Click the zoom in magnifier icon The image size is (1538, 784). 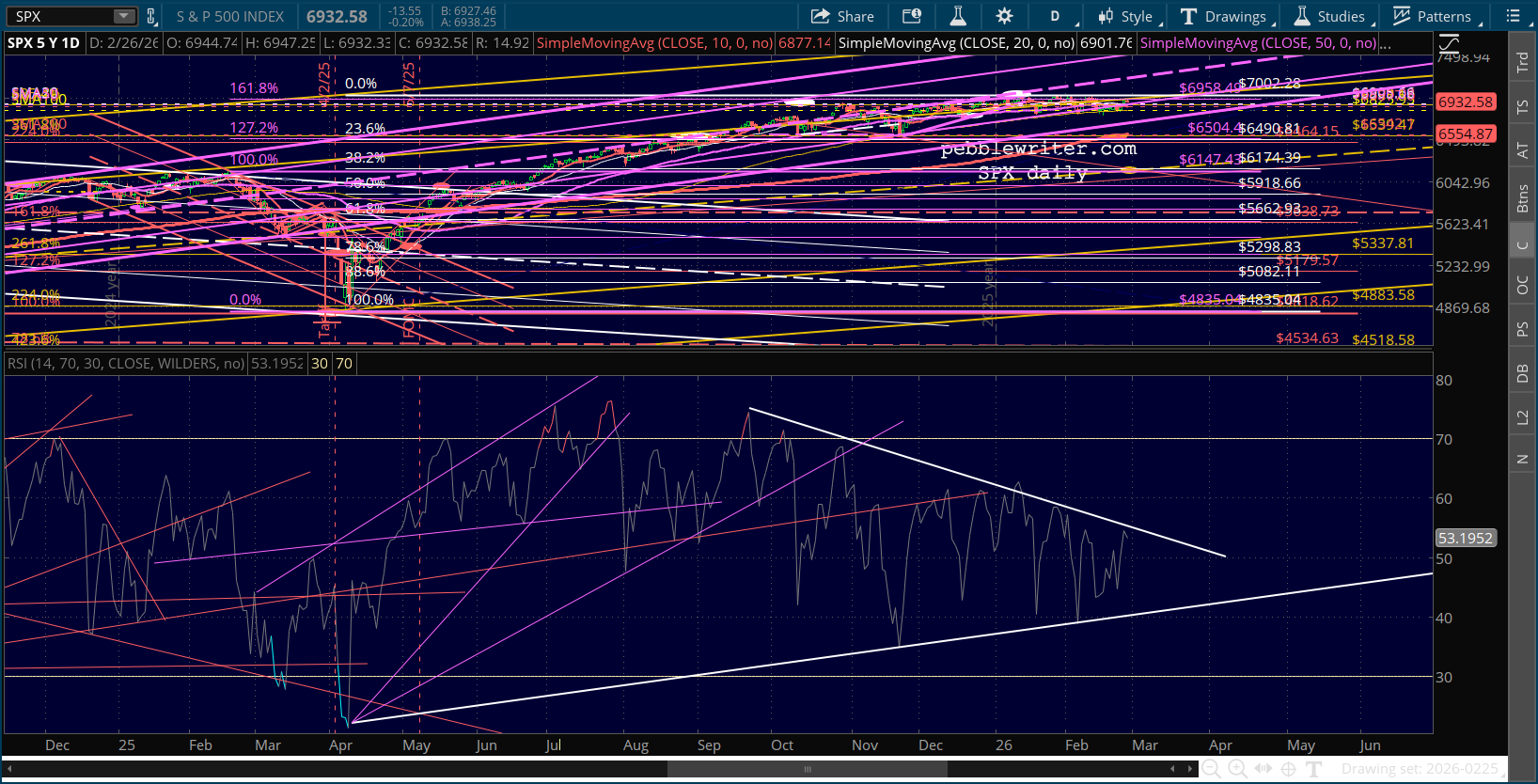pos(1238,769)
